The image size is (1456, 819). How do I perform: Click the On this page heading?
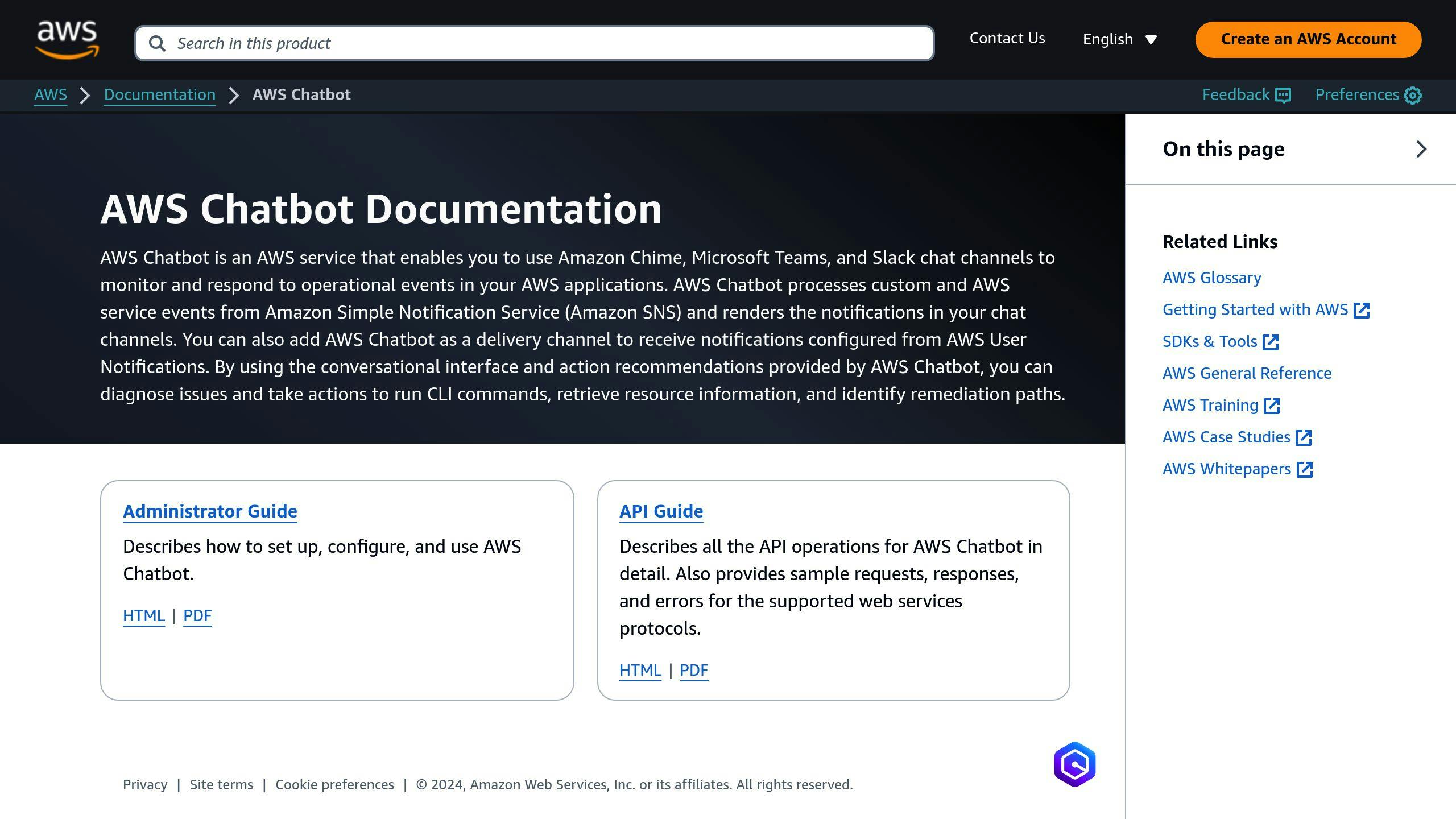tap(1223, 149)
